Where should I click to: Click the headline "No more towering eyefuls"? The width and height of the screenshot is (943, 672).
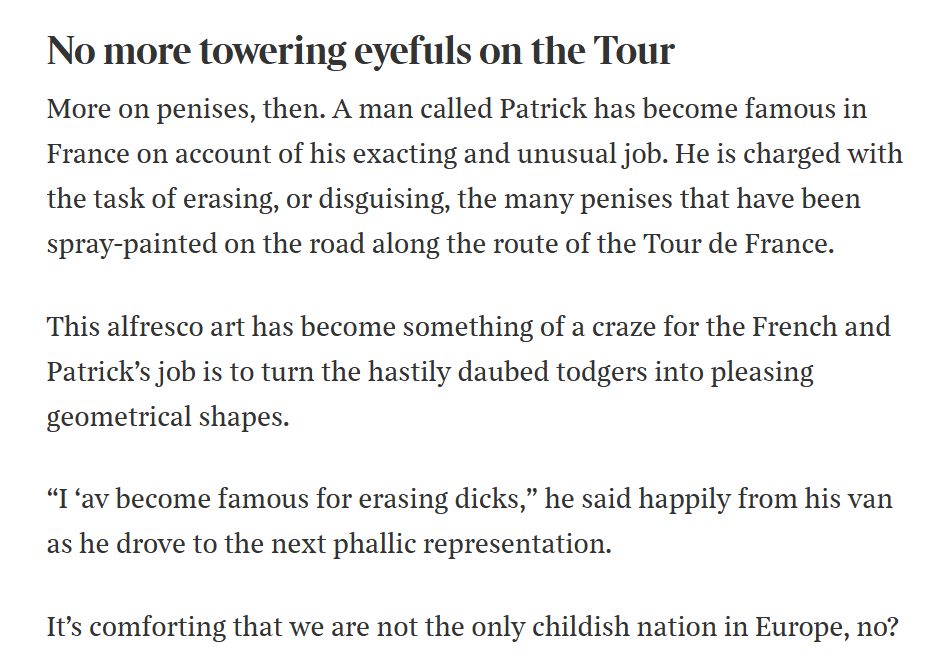click(x=257, y=51)
